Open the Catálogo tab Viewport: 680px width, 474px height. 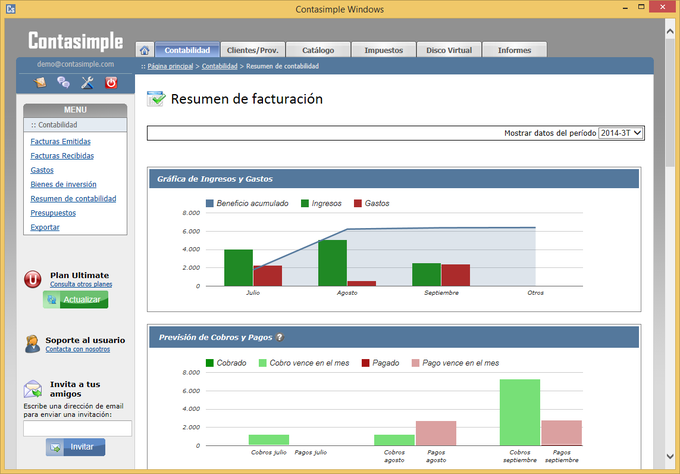tap(318, 50)
